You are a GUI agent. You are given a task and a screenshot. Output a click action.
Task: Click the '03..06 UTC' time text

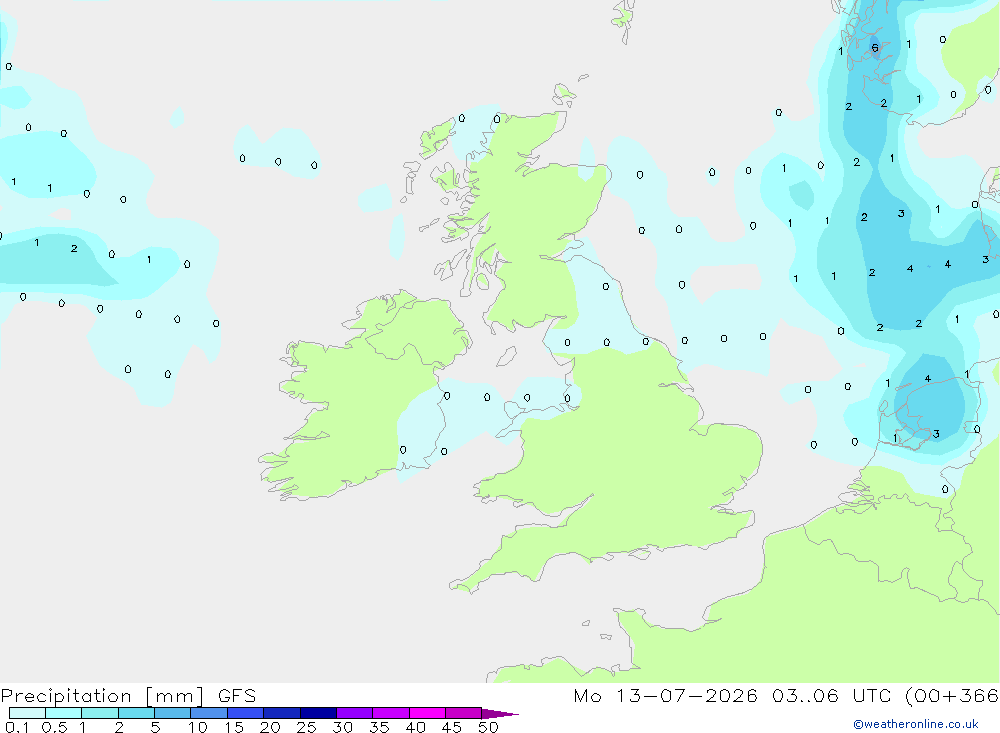832,696
